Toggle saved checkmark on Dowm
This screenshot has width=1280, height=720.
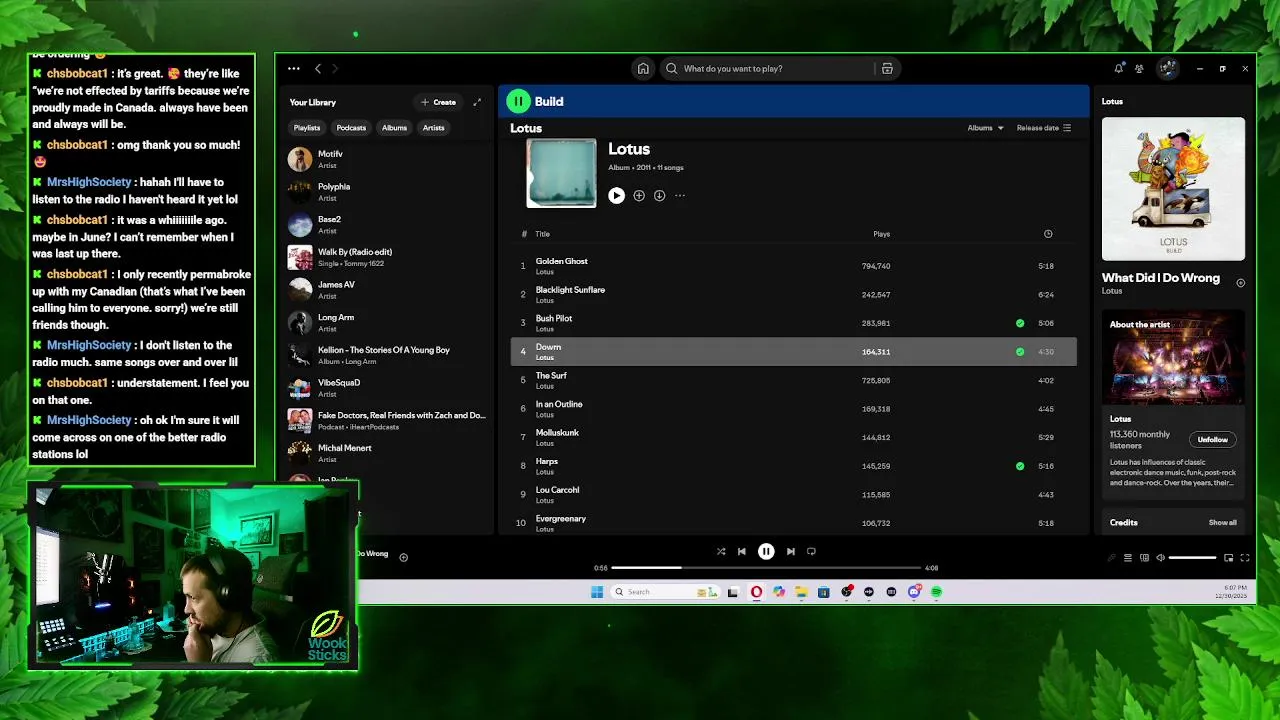coord(1020,352)
